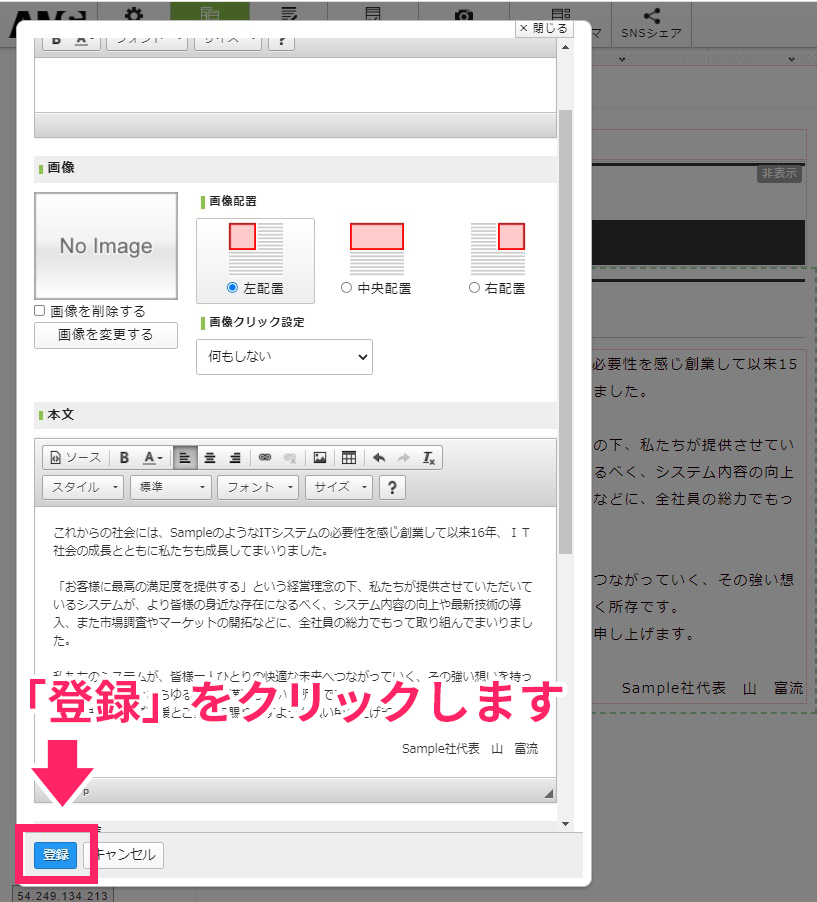Click 非表示 badge in background page
817x902 pixels.
click(780, 173)
